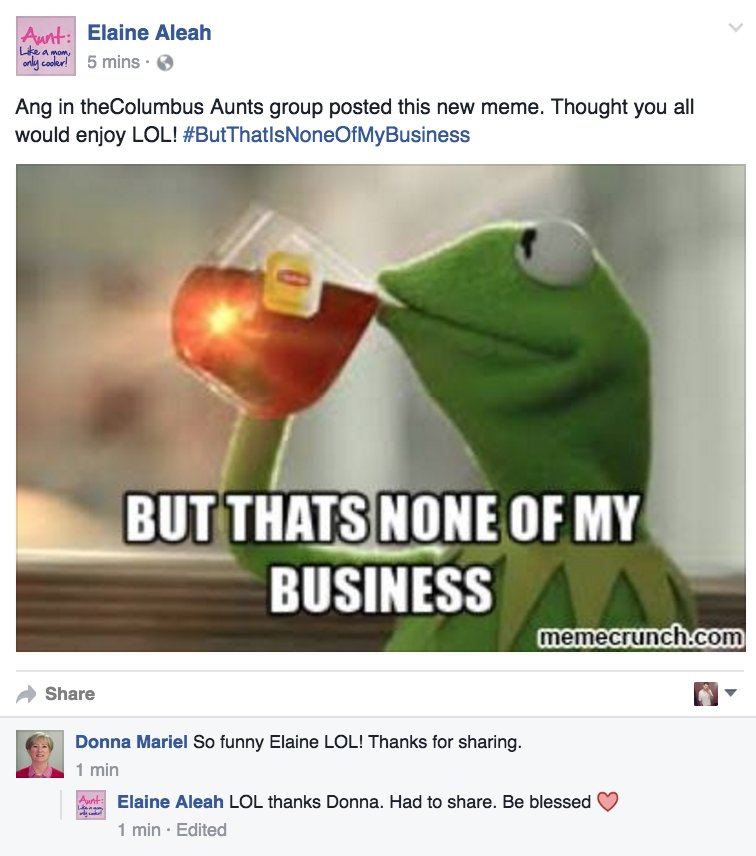Screen dimensions: 756x856
Task: Open the 1 min timestamp on Donna's comment
Action: 97,770
